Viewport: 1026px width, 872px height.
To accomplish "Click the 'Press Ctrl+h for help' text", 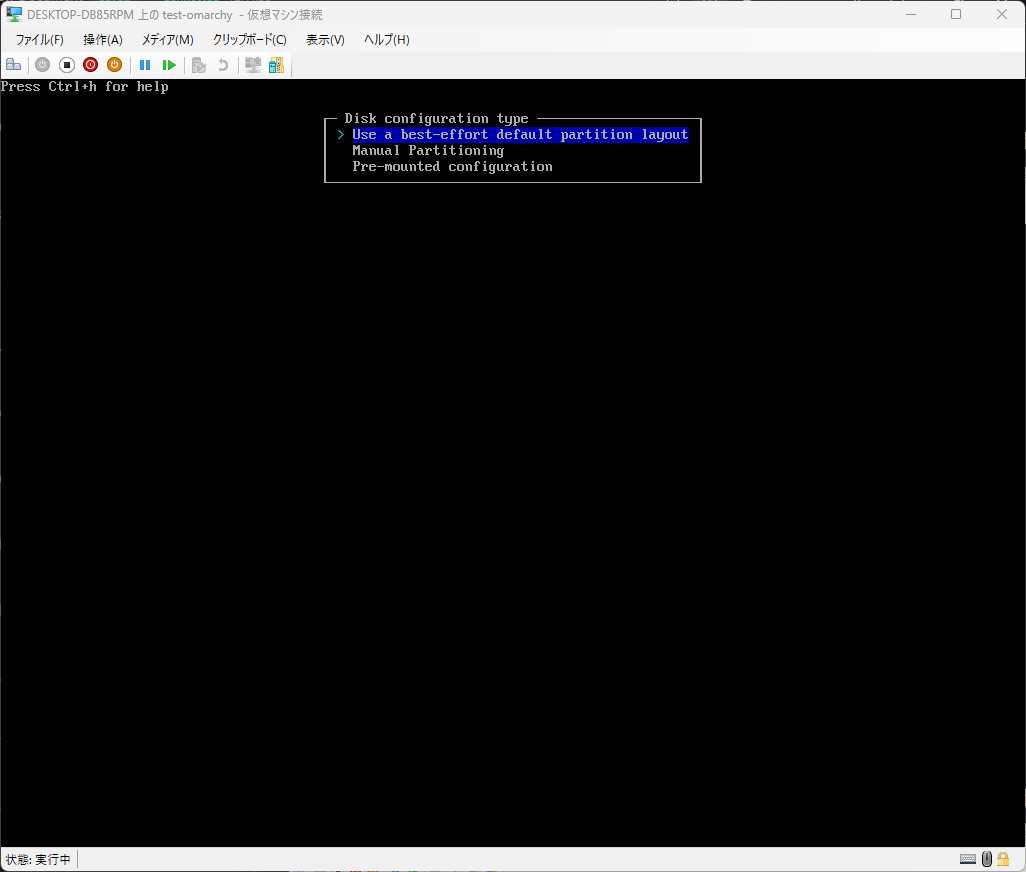I will [x=84, y=86].
